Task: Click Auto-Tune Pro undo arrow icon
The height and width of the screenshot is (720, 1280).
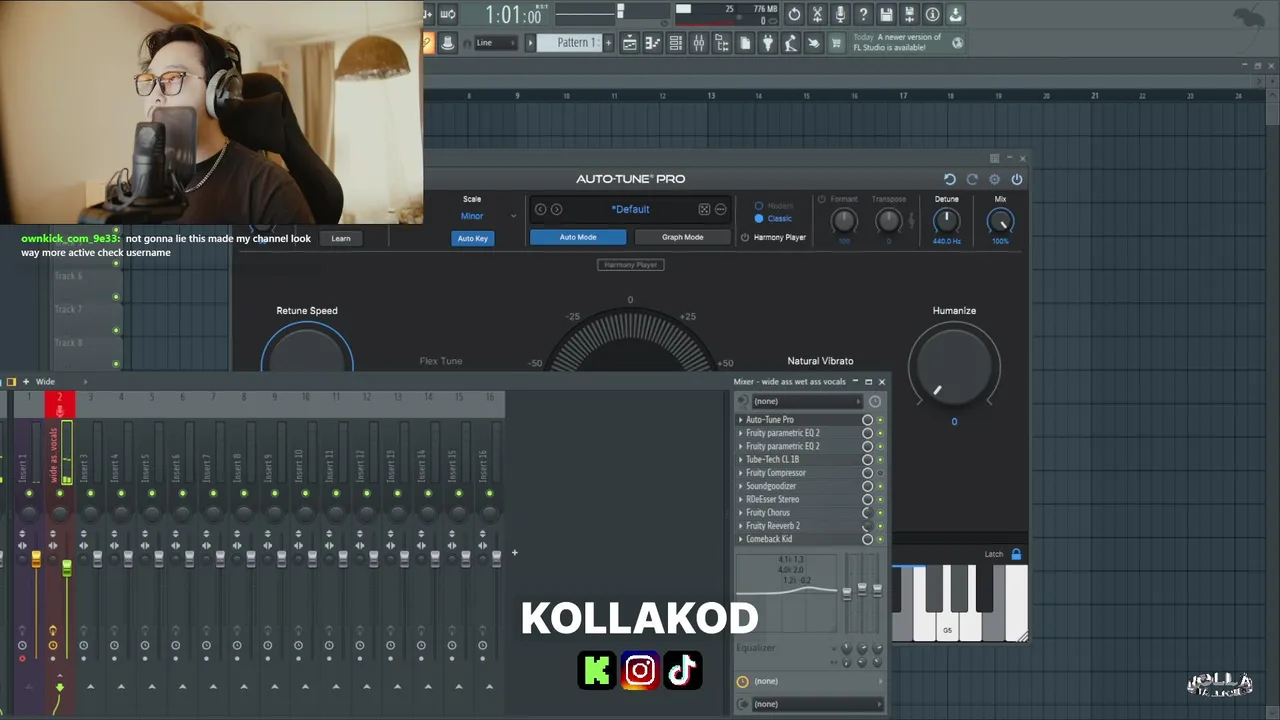Action: point(950,179)
